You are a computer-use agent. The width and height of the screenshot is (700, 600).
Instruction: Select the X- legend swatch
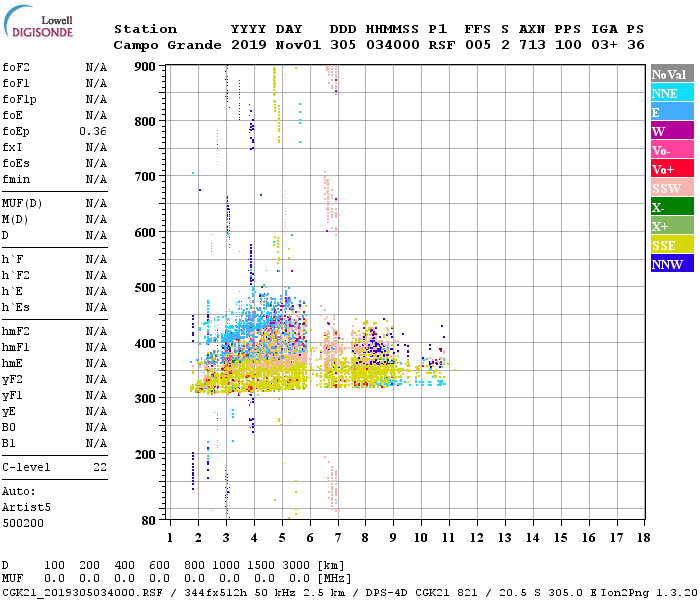tap(672, 207)
